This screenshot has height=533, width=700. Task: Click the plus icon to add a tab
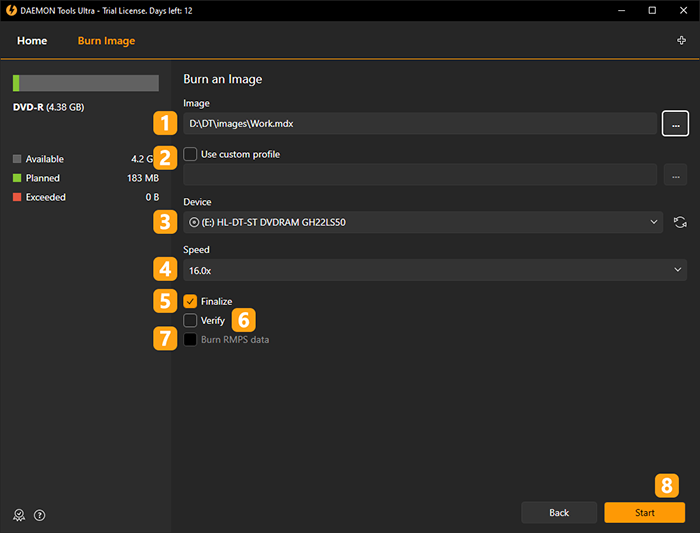point(681,41)
